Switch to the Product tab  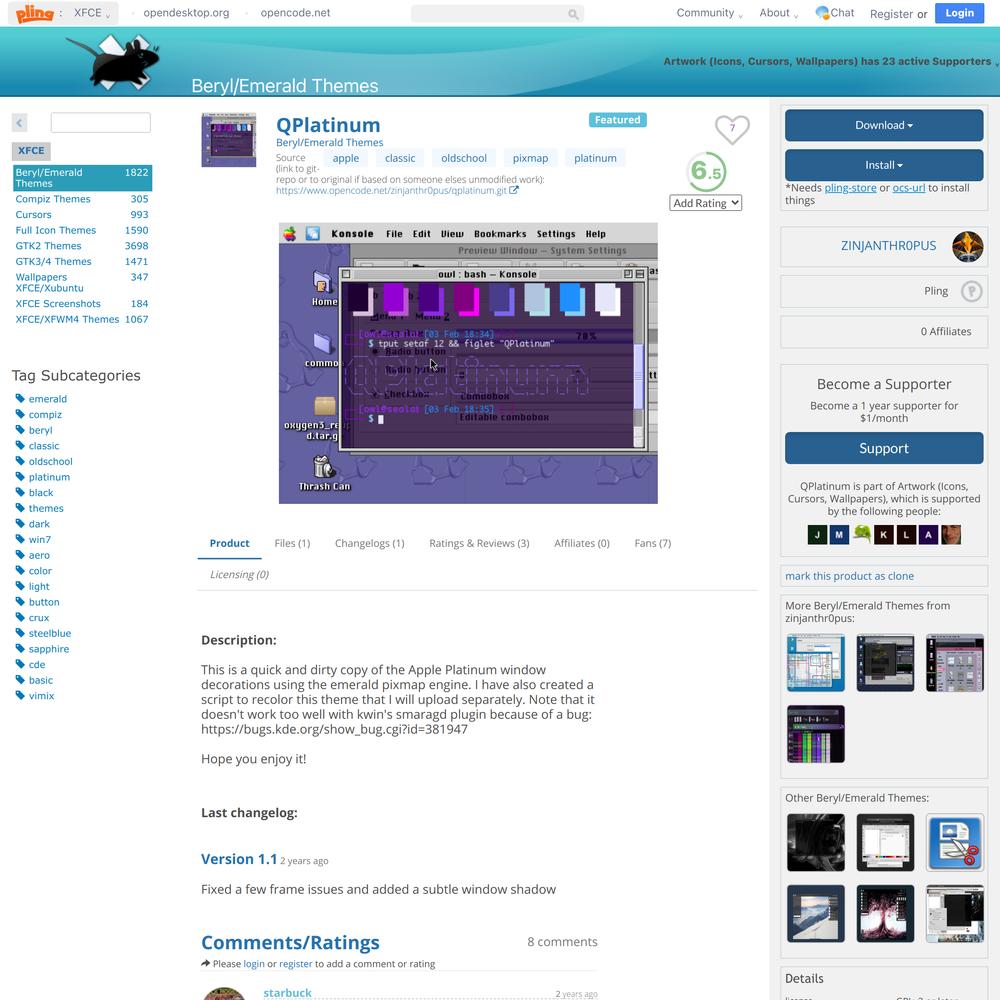coord(230,543)
